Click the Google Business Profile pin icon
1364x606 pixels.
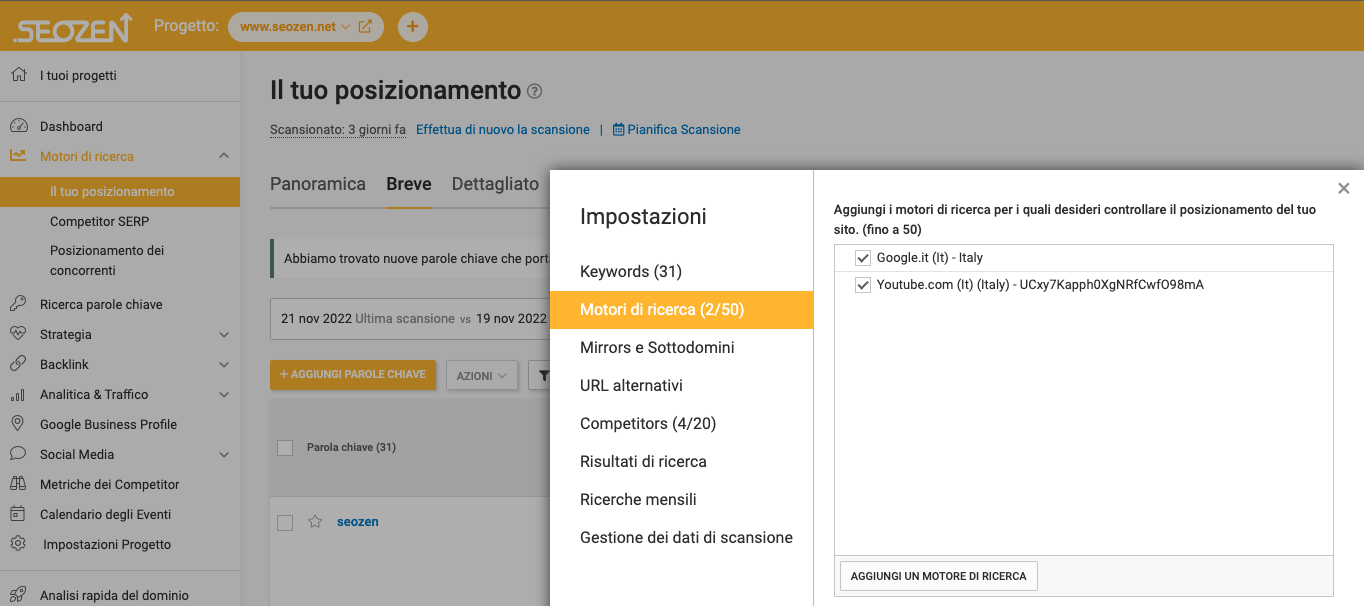(x=18, y=424)
